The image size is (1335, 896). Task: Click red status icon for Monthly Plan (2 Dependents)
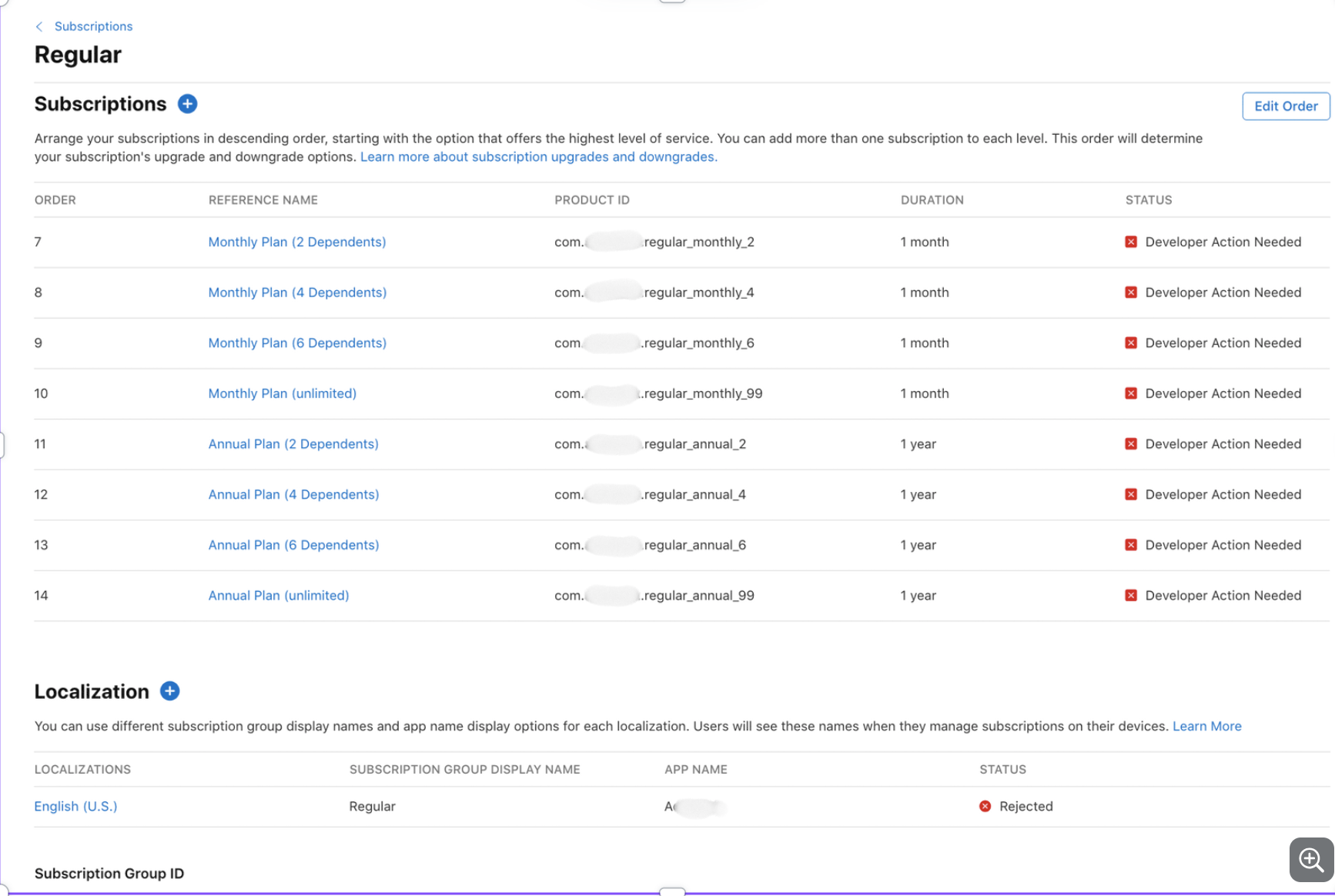click(1130, 242)
